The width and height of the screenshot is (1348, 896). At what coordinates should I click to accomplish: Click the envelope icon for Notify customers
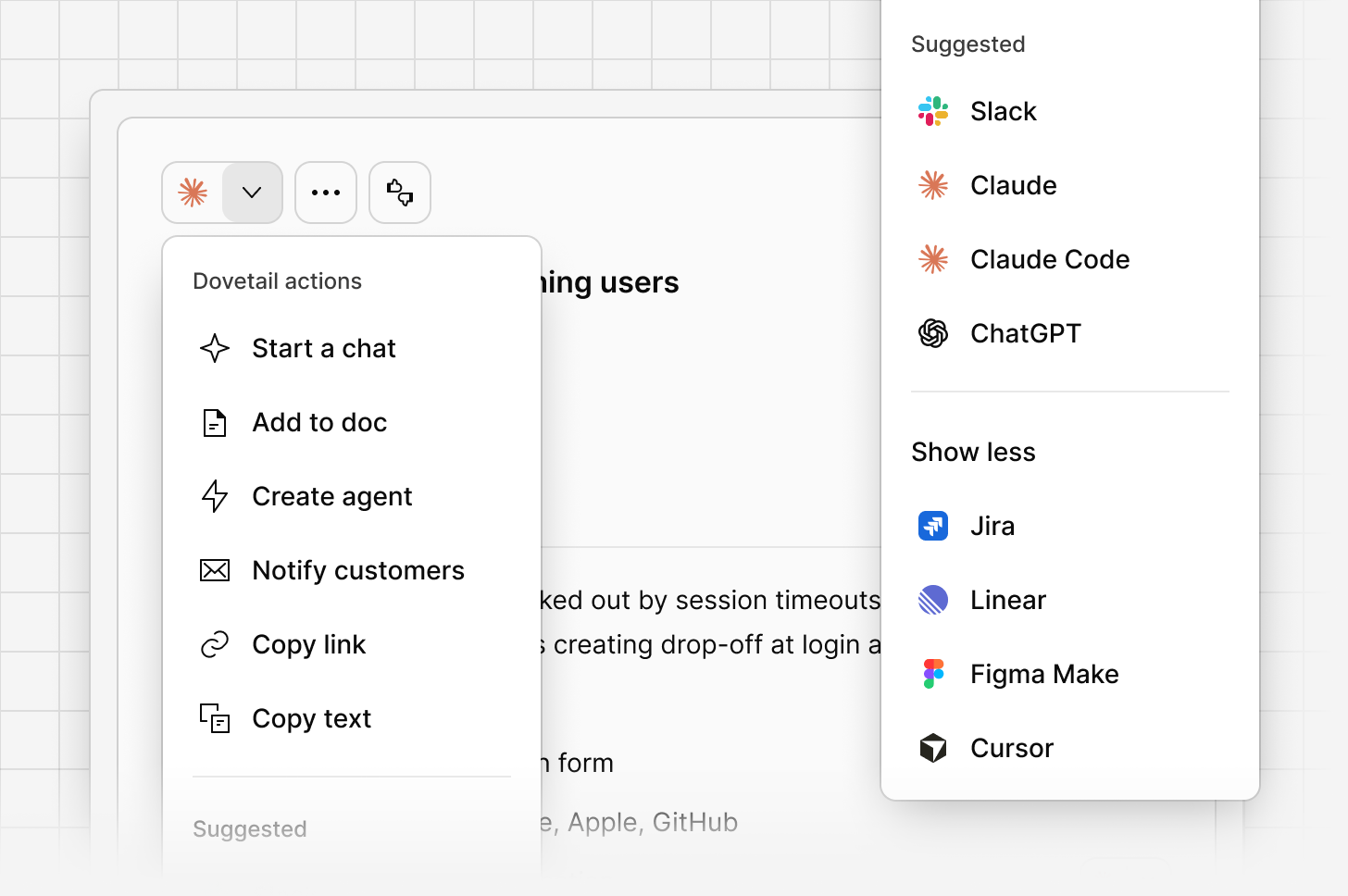215,570
